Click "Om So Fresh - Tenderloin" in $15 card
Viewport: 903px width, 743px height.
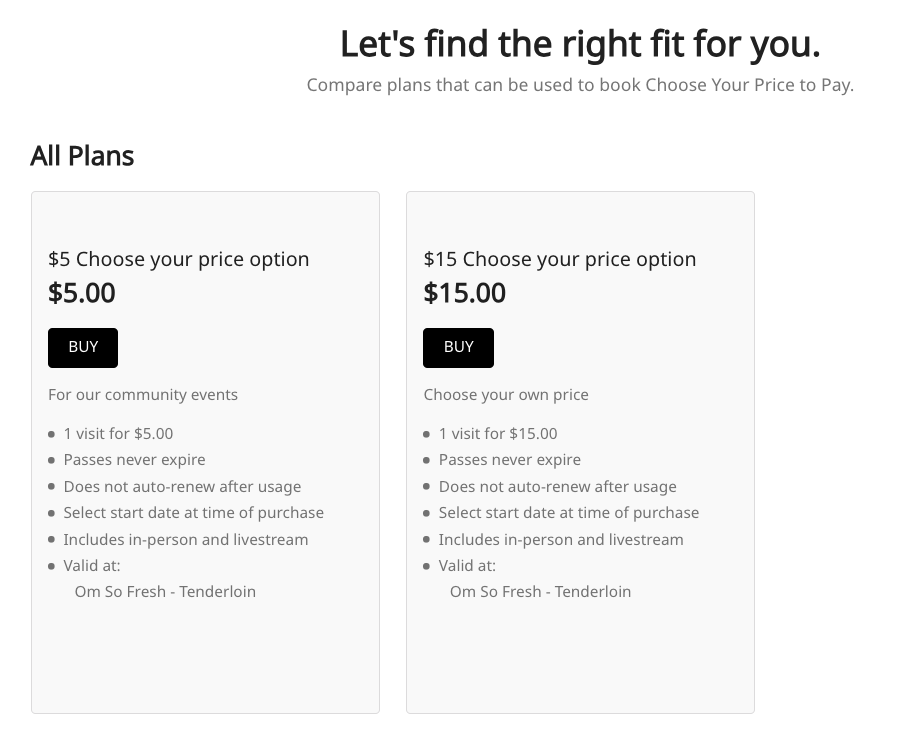tap(540, 591)
